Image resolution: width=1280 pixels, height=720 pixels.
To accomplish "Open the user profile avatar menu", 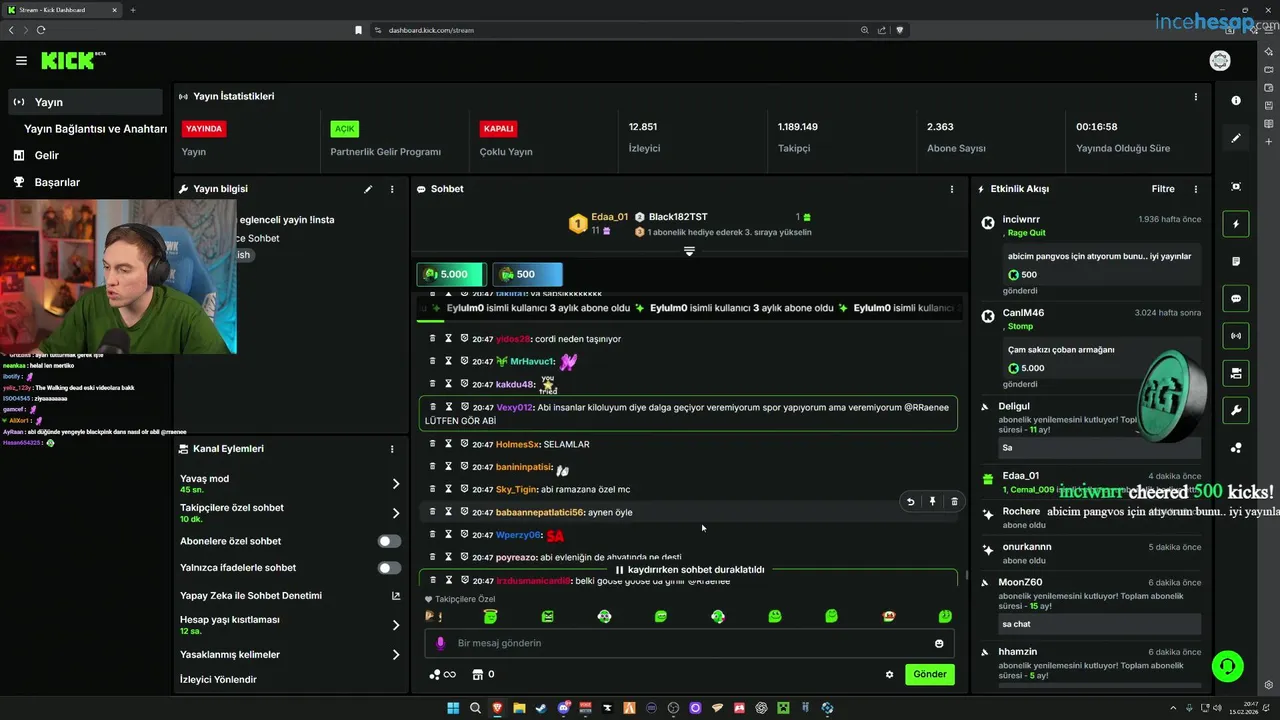I will [x=1220, y=61].
